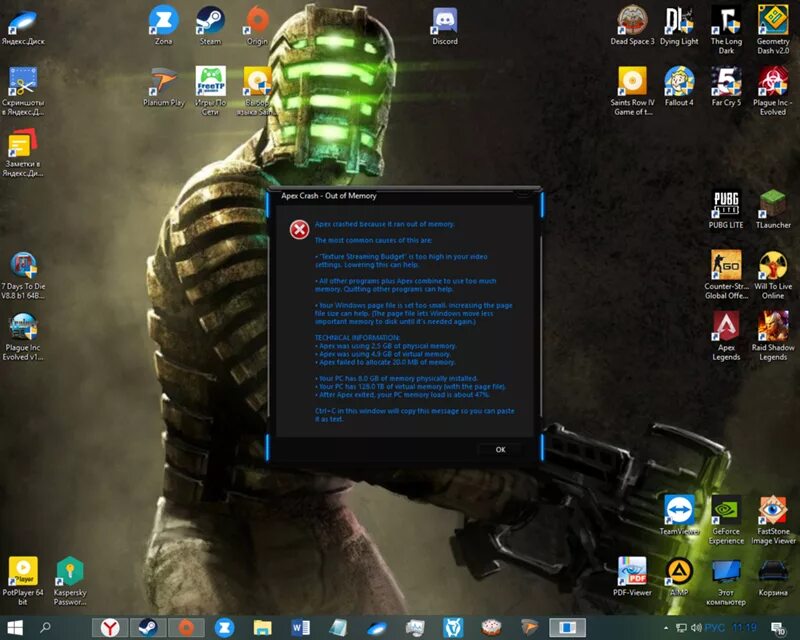
Task: Click OK in the Apex Crash dialog
Action: coord(500,449)
